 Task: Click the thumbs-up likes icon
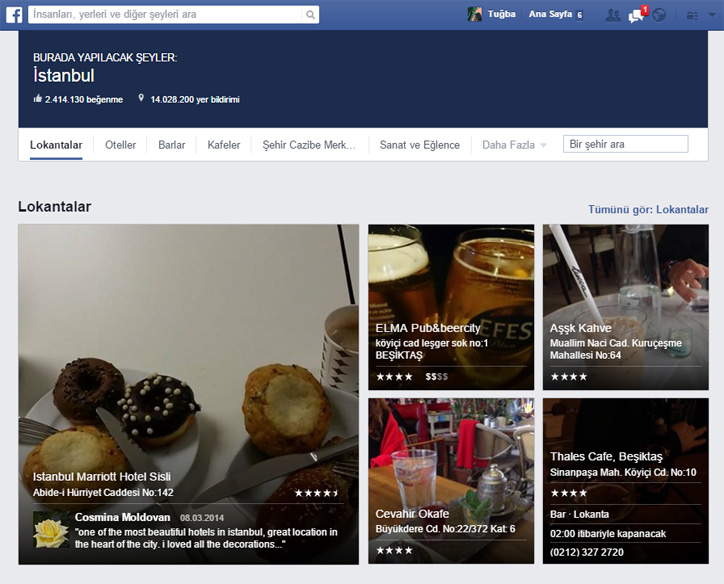[x=38, y=98]
